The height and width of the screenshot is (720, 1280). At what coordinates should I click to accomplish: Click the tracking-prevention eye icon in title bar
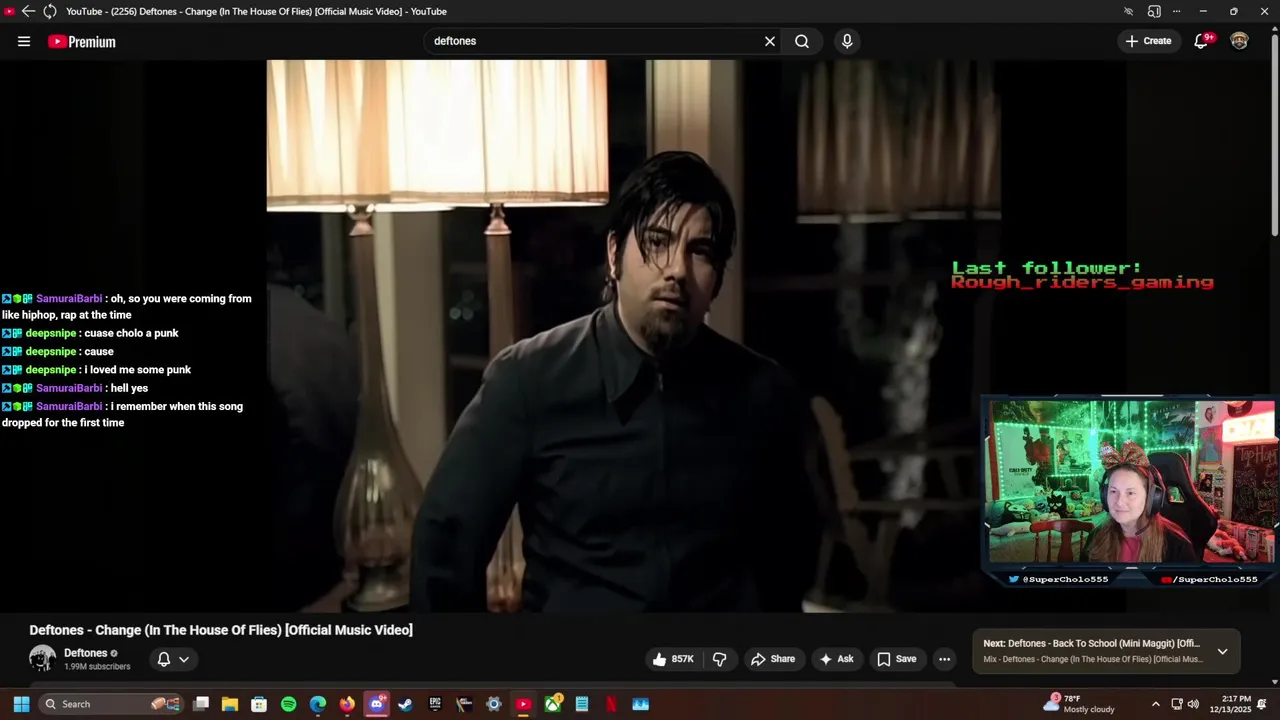1129,11
